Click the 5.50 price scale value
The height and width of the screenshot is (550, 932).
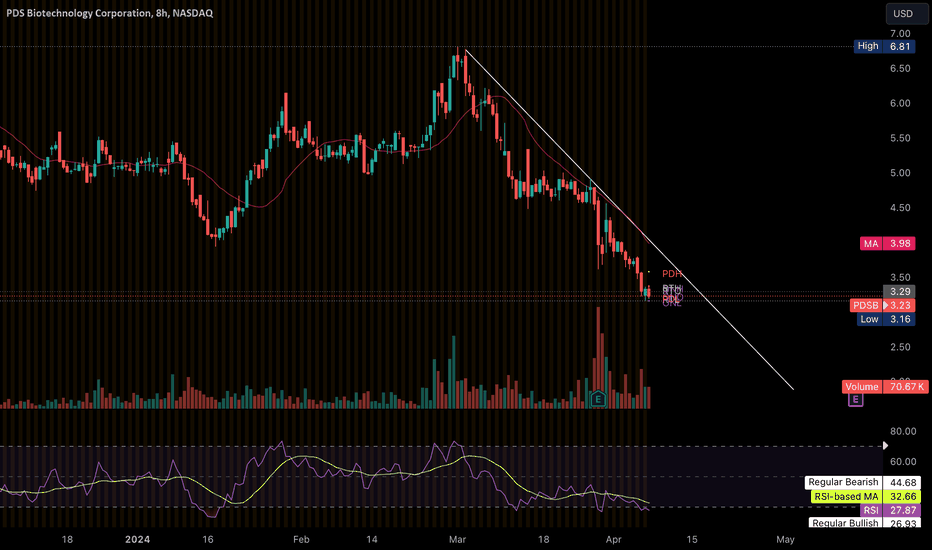click(x=900, y=138)
